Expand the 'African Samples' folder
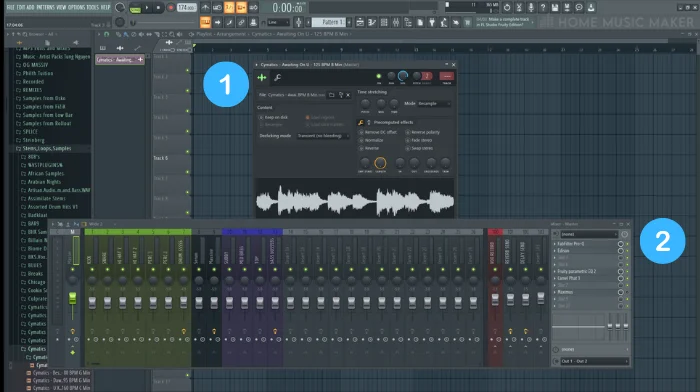 click(x=46, y=173)
